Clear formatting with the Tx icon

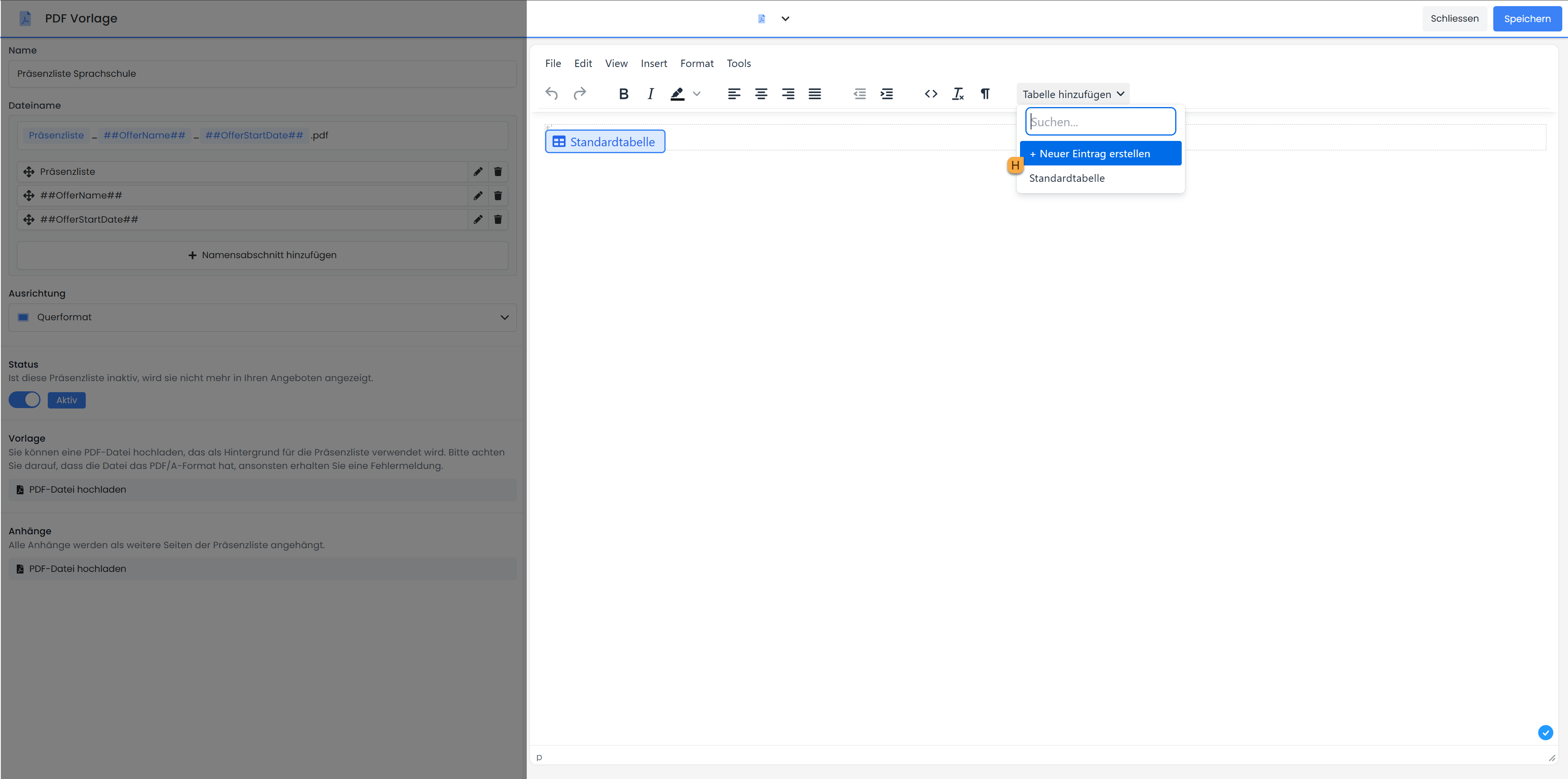click(x=958, y=94)
